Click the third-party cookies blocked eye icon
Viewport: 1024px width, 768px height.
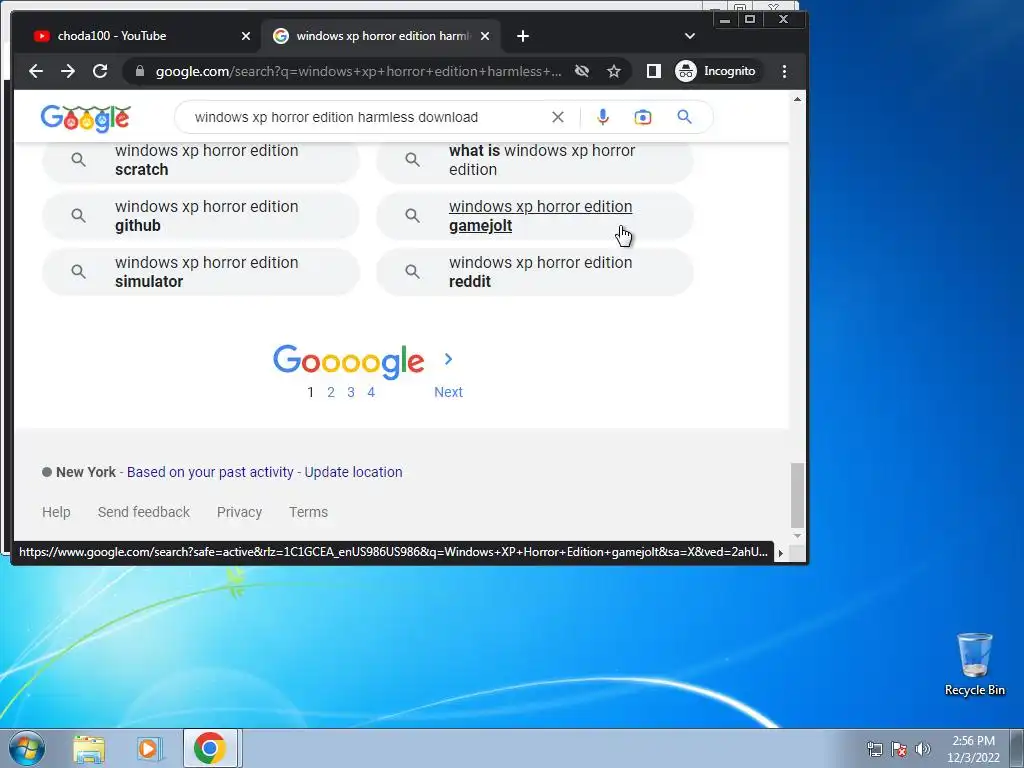(581, 71)
